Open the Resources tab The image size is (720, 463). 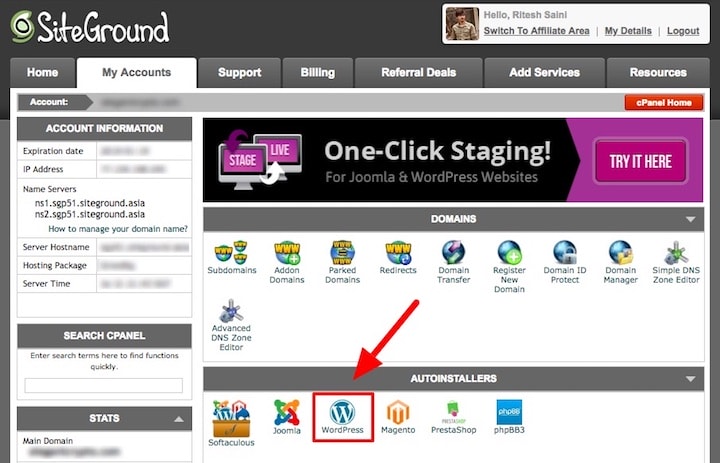[x=658, y=73]
